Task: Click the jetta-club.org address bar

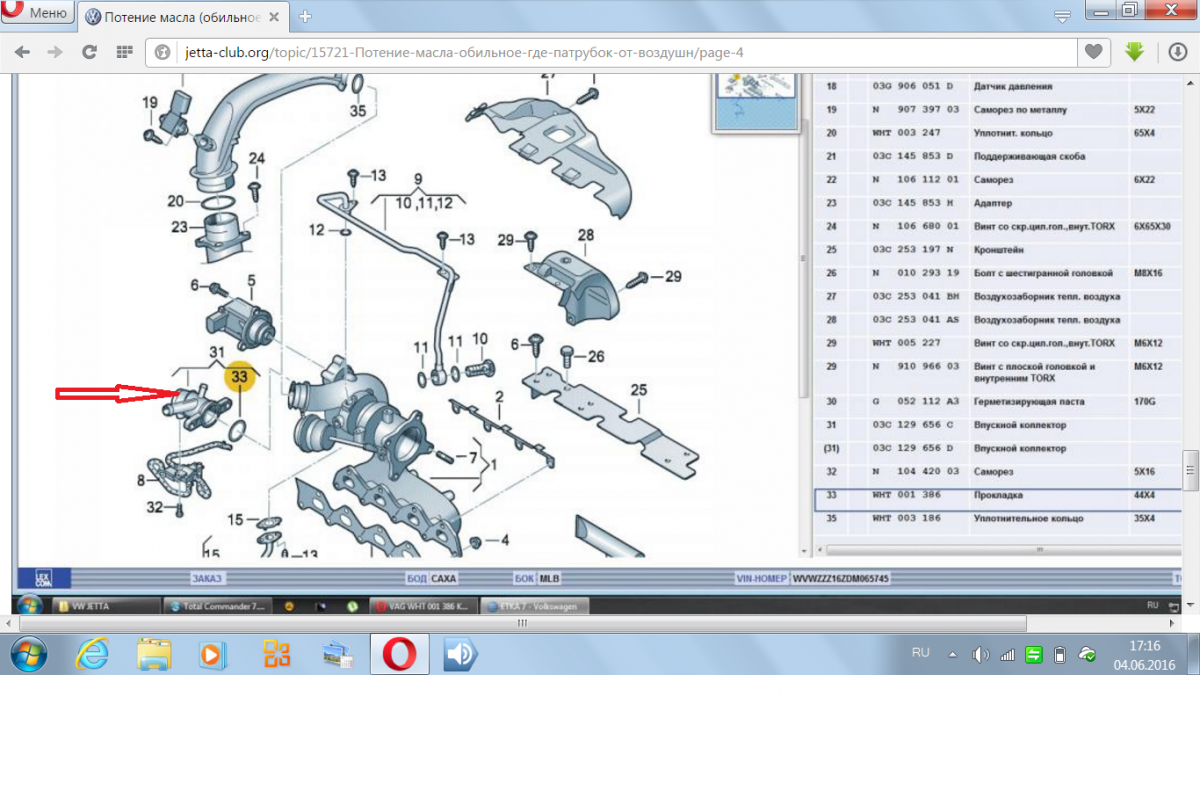Action: (600, 53)
